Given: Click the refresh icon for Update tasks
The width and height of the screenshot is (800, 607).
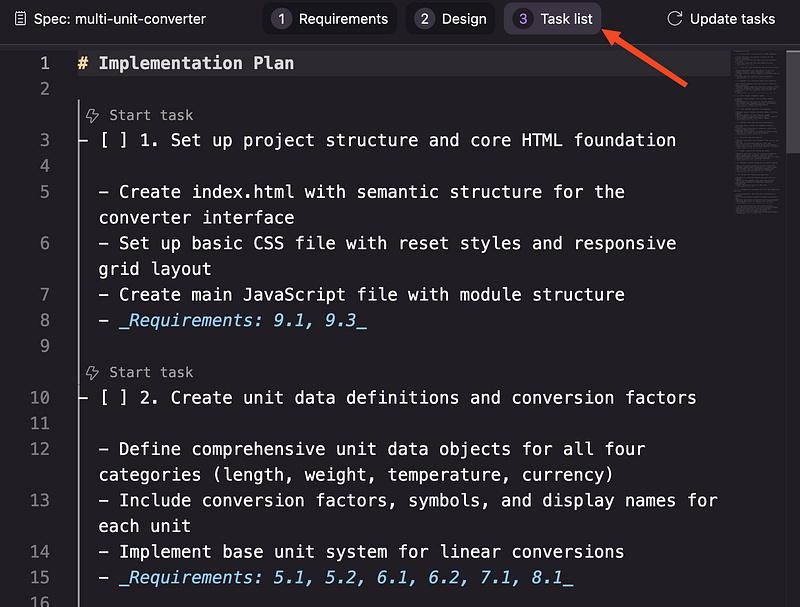Looking at the screenshot, I should tap(675, 19).
